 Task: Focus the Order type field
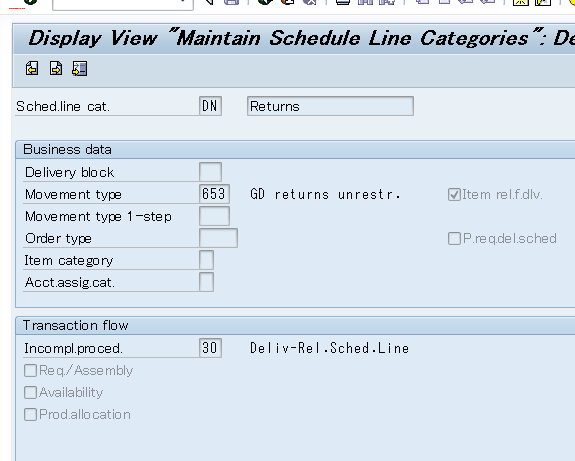(219, 238)
